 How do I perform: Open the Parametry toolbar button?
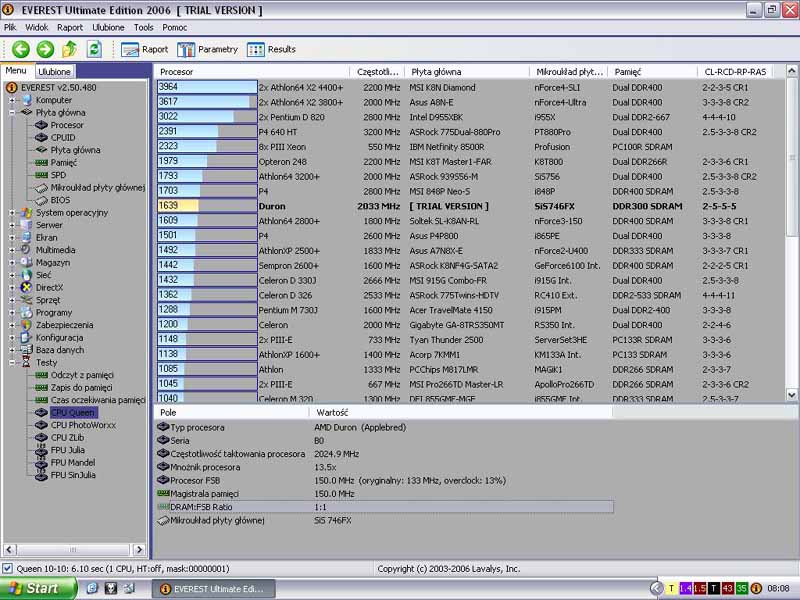coord(208,49)
